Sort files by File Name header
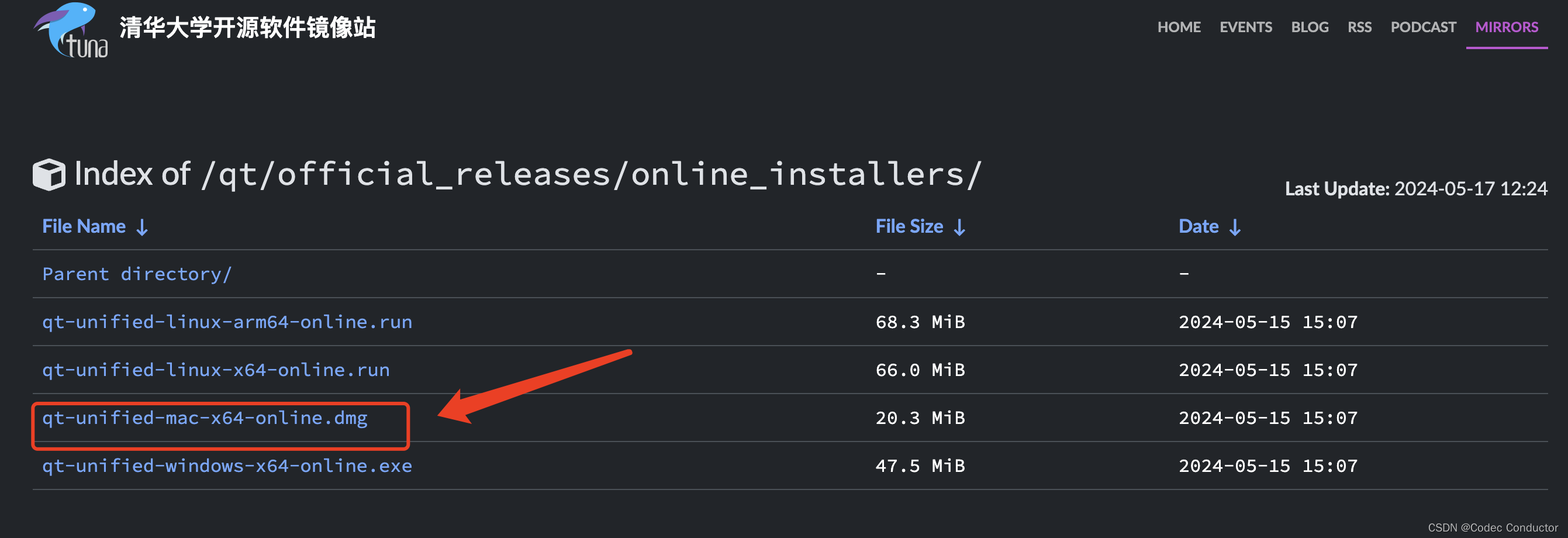1568x538 pixels. pos(84,226)
